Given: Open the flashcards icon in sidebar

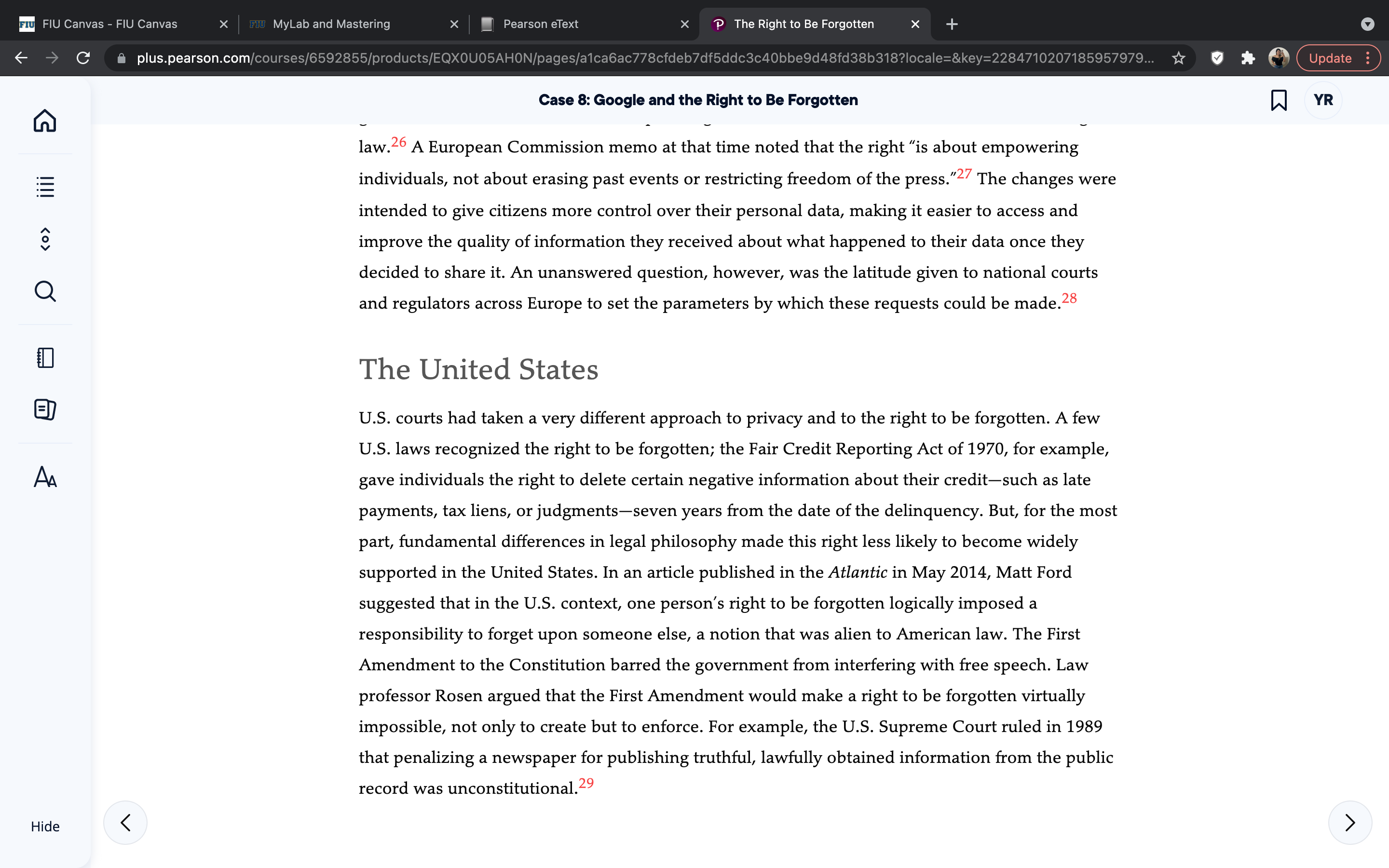Looking at the screenshot, I should click(45, 409).
